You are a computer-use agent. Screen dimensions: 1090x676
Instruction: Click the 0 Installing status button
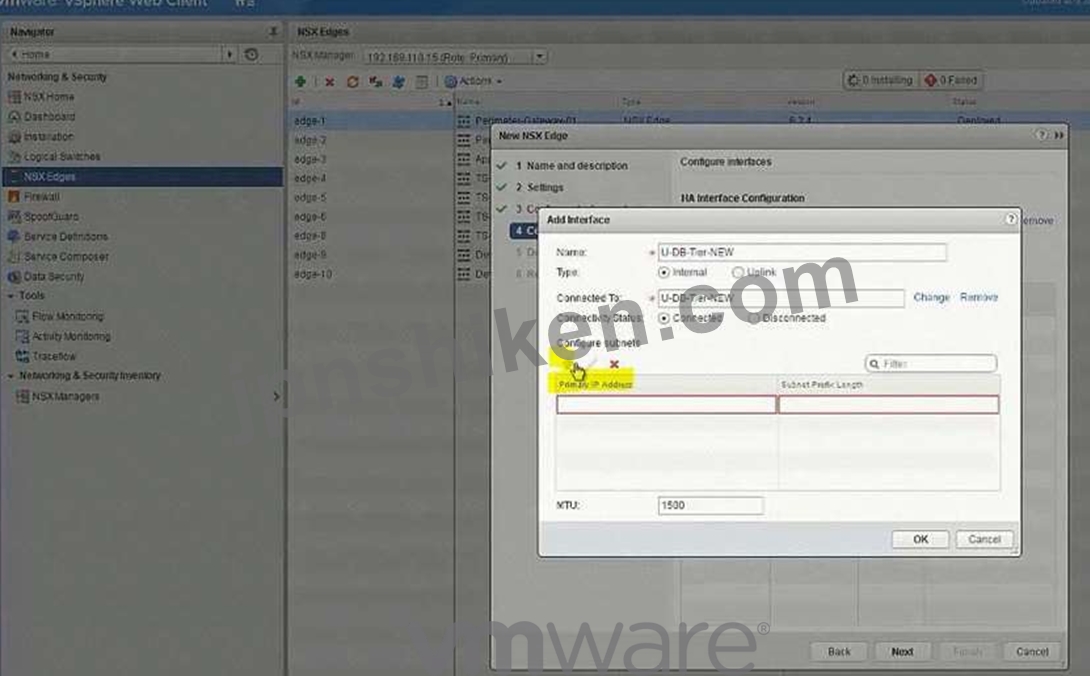point(880,81)
